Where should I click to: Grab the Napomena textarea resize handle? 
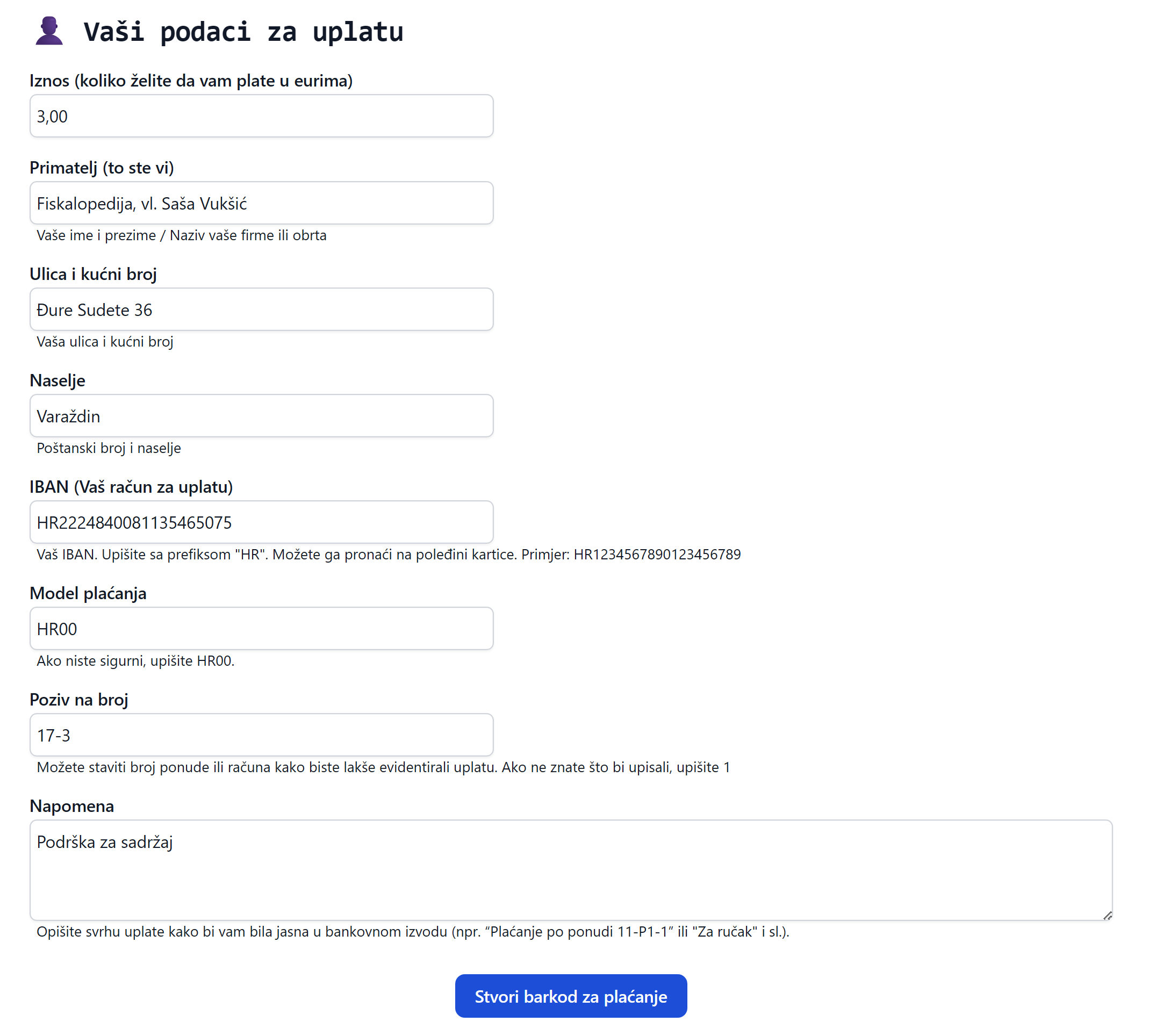click(x=1108, y=916)
